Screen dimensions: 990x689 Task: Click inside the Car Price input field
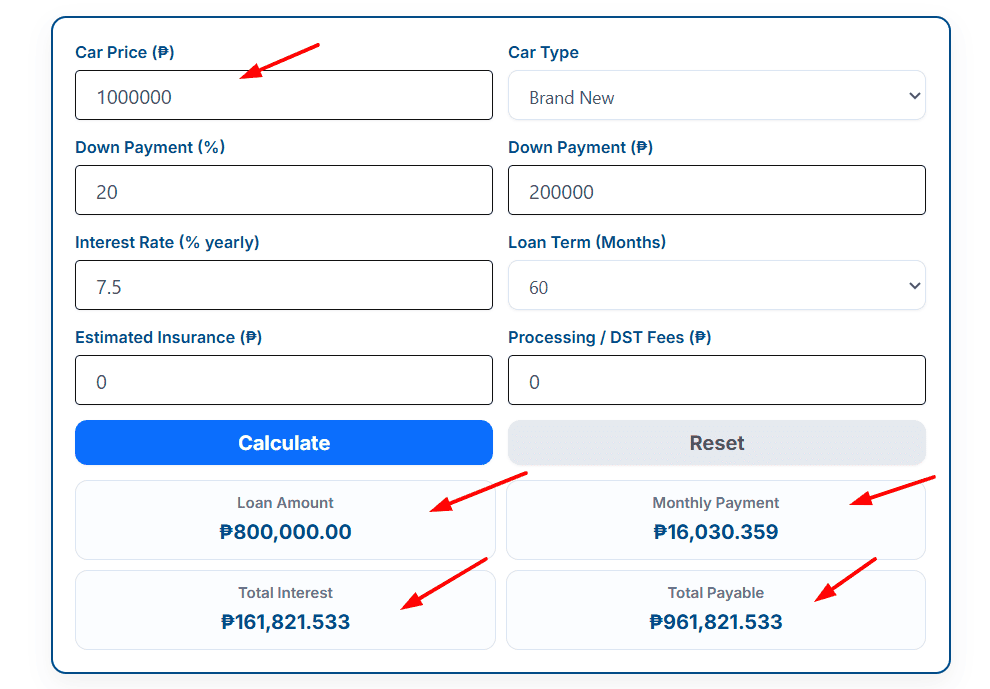[x=284, y=95]
